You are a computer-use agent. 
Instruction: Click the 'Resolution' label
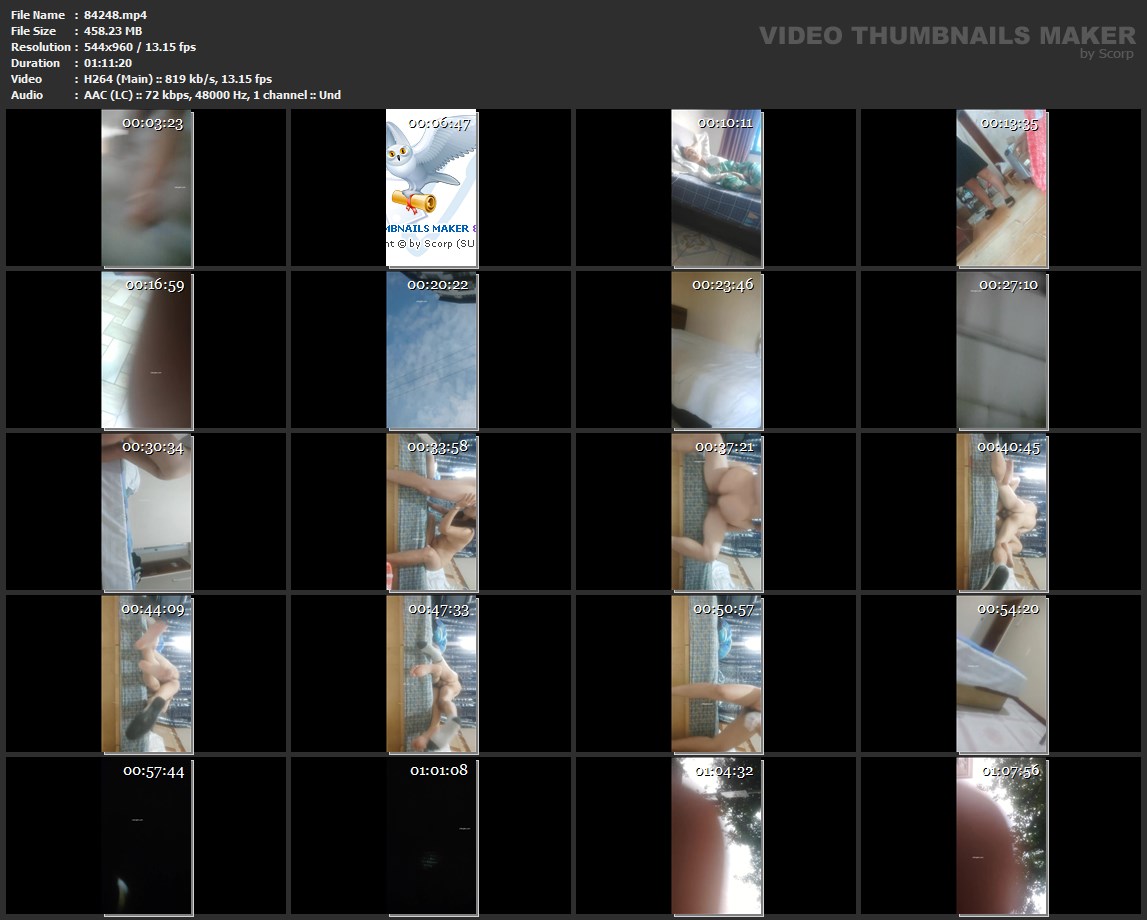click(41, 47)
